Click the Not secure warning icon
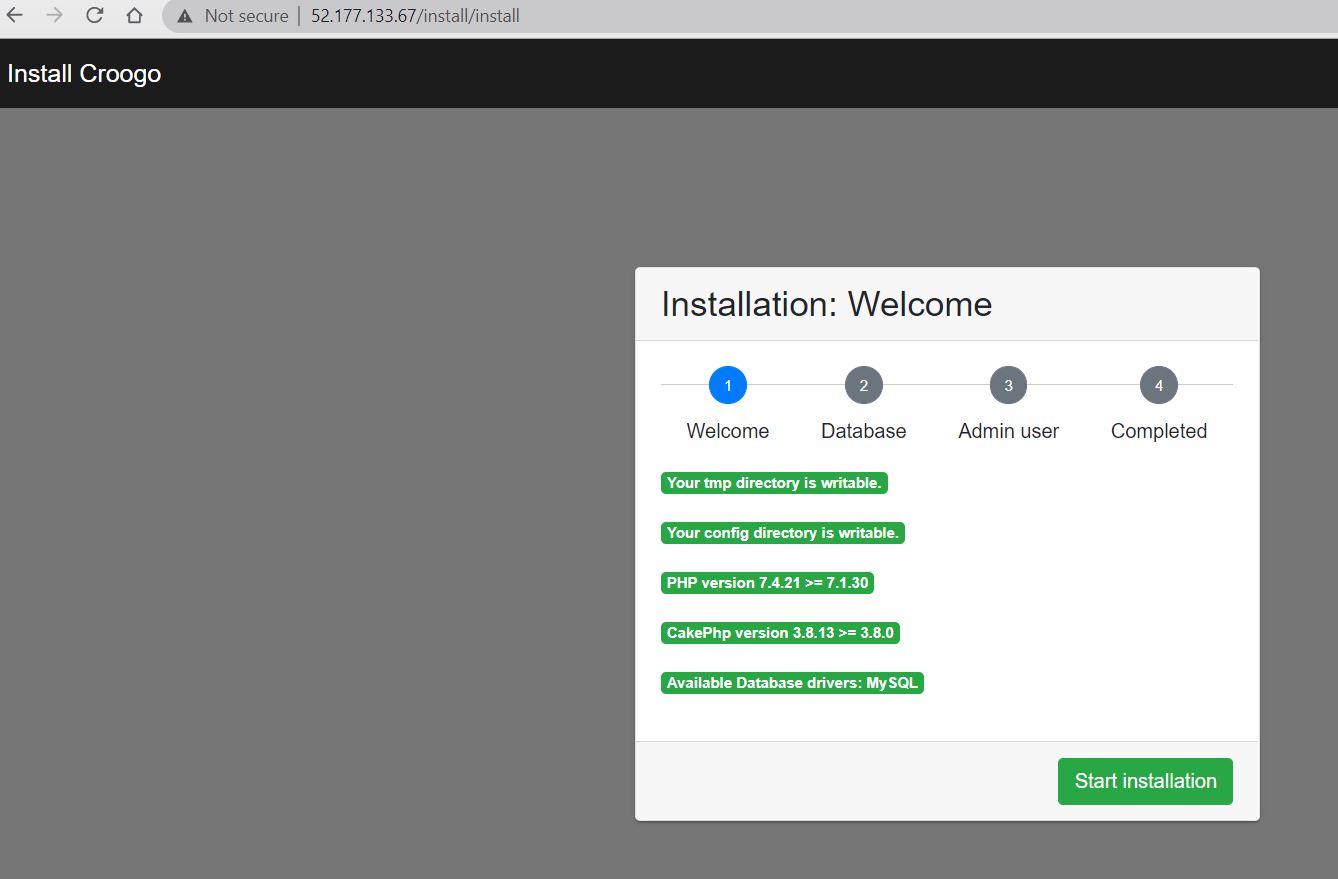This screenshot has width=1338, height=879. [x=184, y=16]
